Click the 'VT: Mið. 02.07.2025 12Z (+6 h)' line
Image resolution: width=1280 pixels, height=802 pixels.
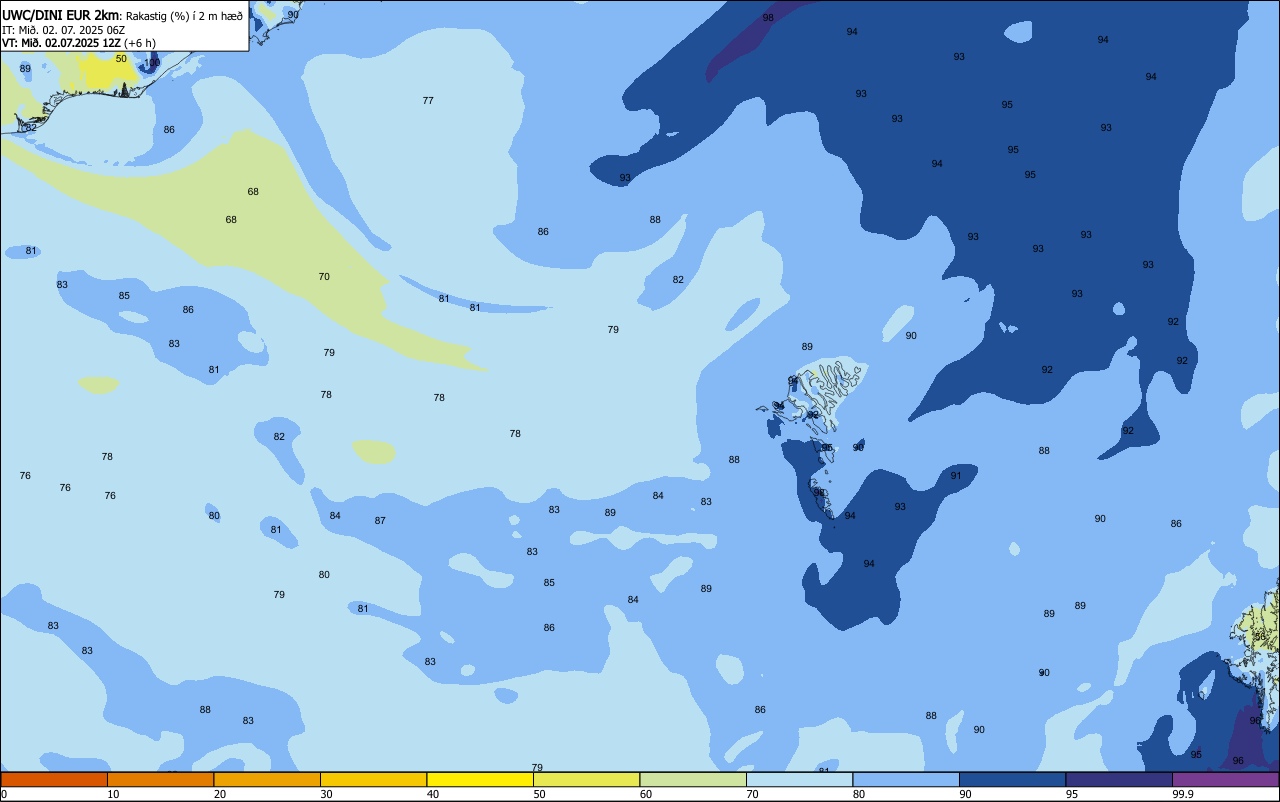[78, 43]
